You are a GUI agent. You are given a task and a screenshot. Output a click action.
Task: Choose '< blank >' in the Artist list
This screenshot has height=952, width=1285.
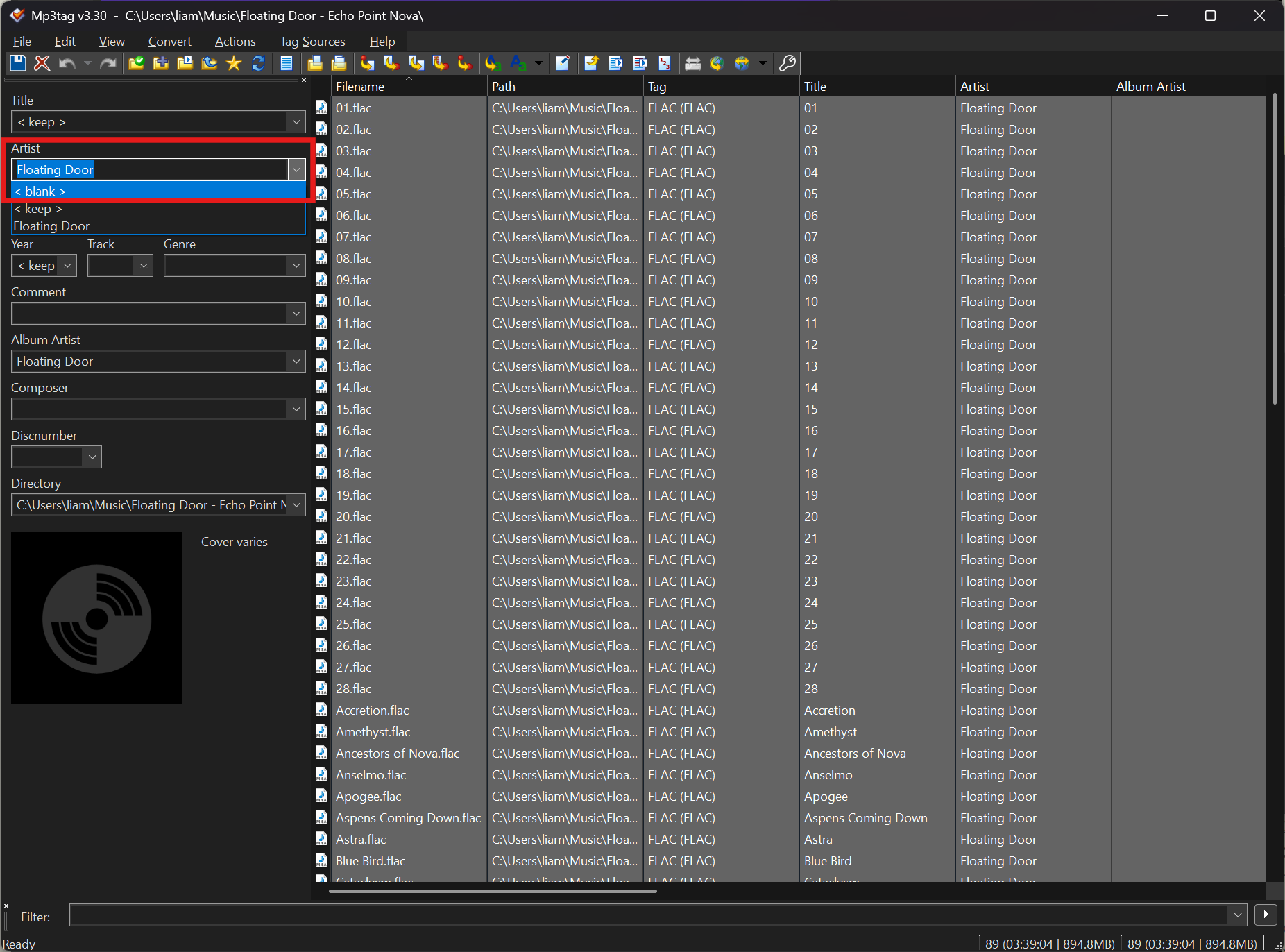tap(159, 192)
